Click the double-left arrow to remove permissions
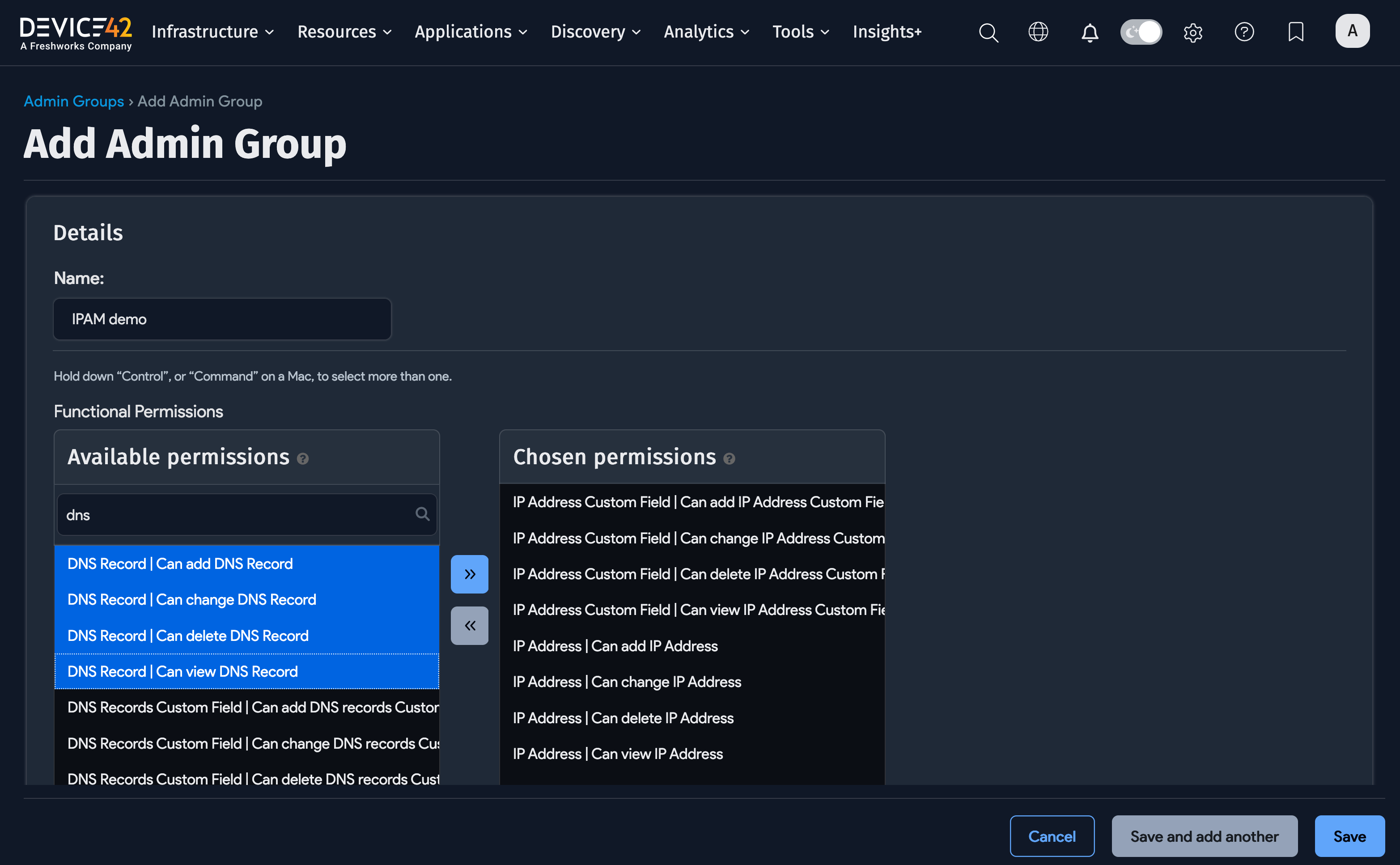1400x865 pixels. 469,625
